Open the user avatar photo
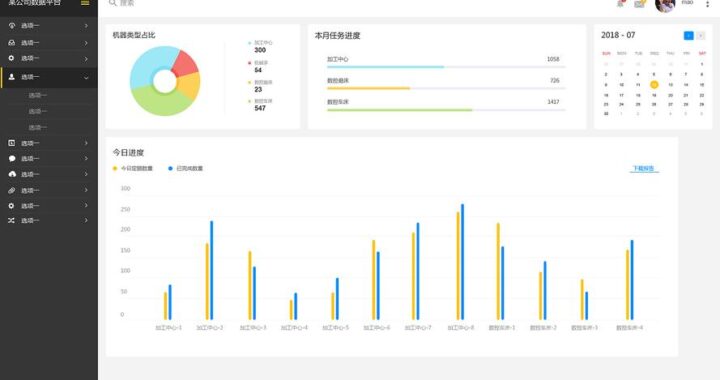This screenshot has height=380, width=720. 664,5
